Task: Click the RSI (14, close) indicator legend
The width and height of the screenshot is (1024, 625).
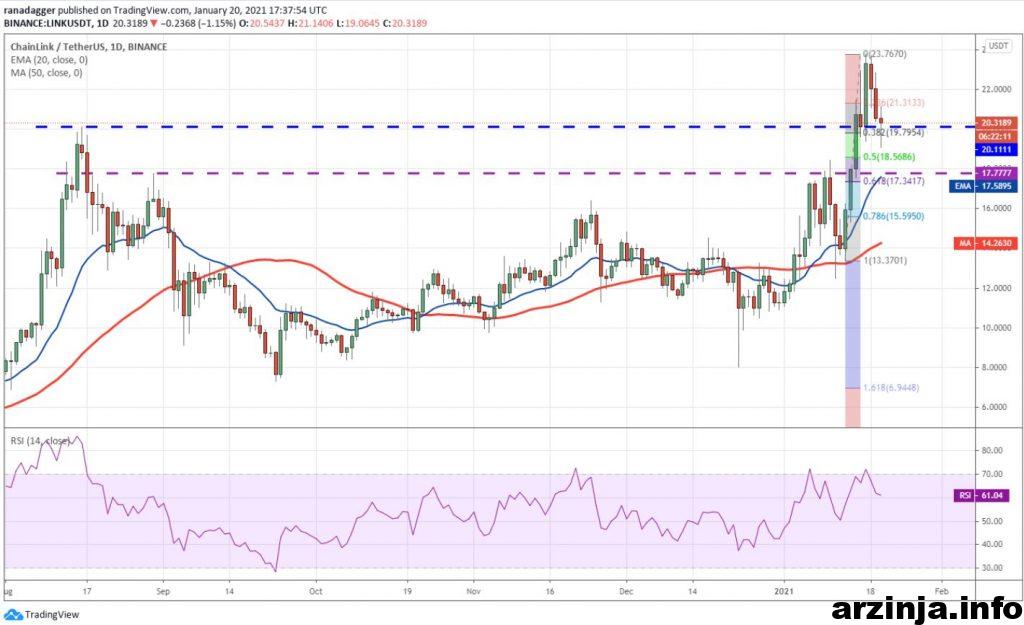Action: pos(40,441)
